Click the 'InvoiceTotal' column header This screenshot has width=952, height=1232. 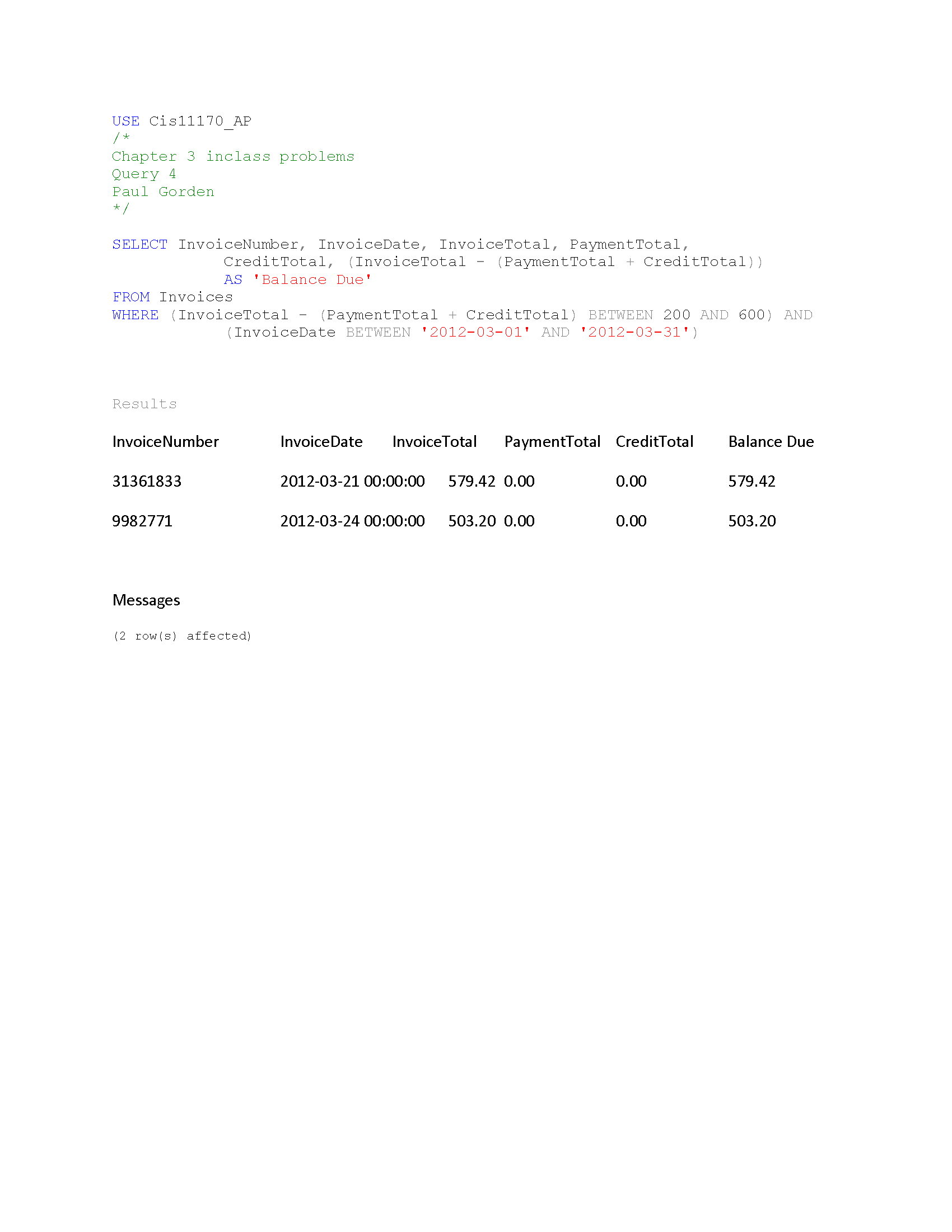pyautogui.click(x=434, y=442)
